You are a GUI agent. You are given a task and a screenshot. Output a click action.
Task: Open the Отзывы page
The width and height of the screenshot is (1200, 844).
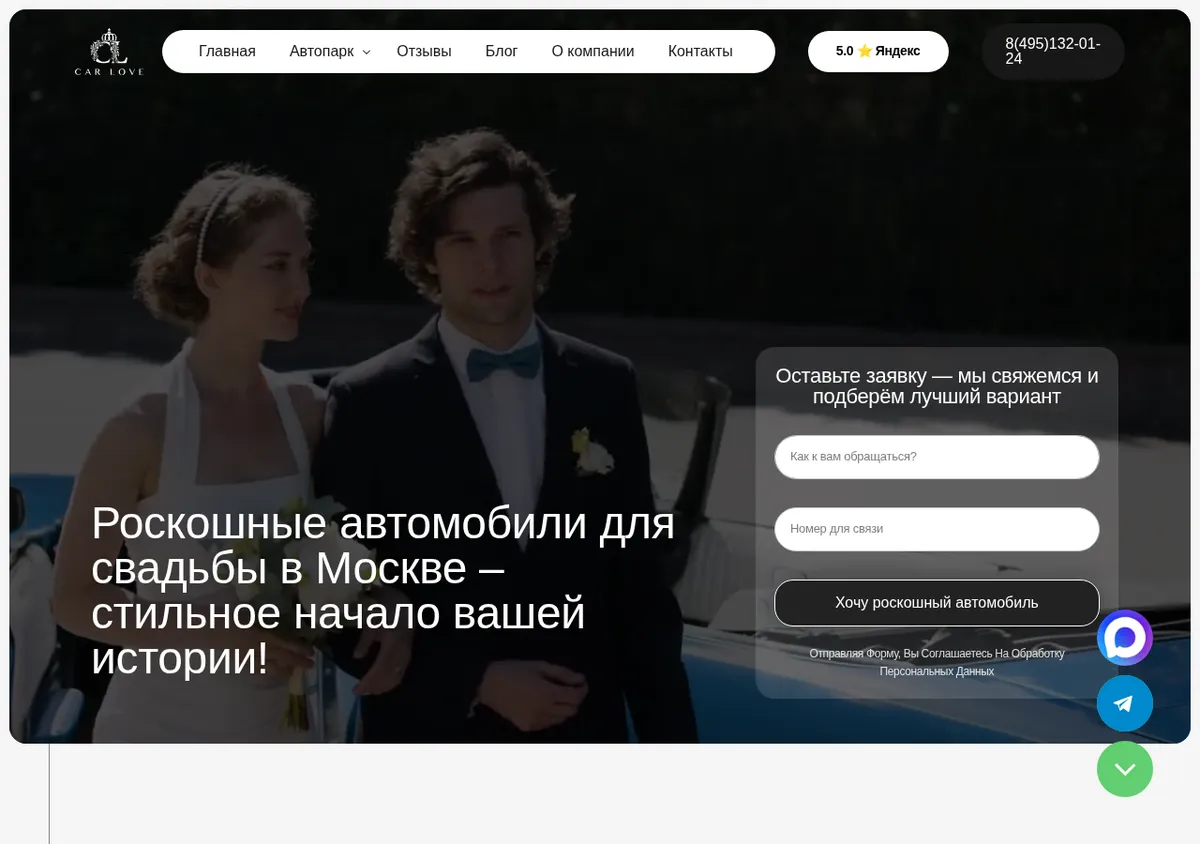click(424, 51)
